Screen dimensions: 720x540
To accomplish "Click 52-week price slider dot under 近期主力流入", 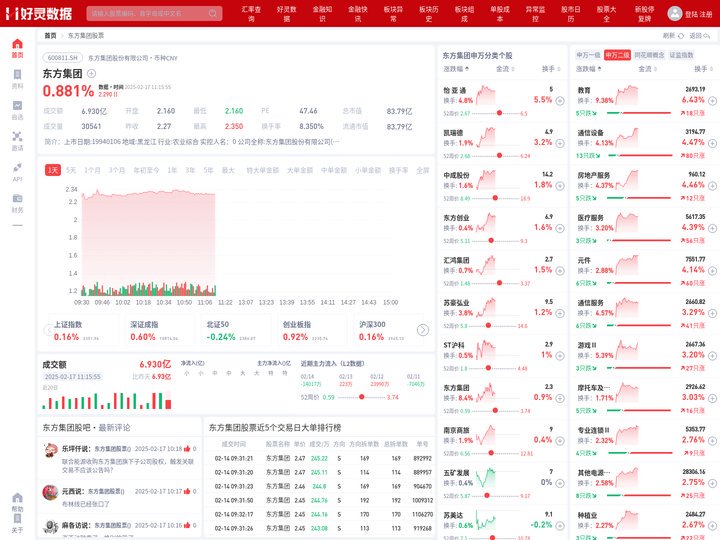I will point(362,397).
